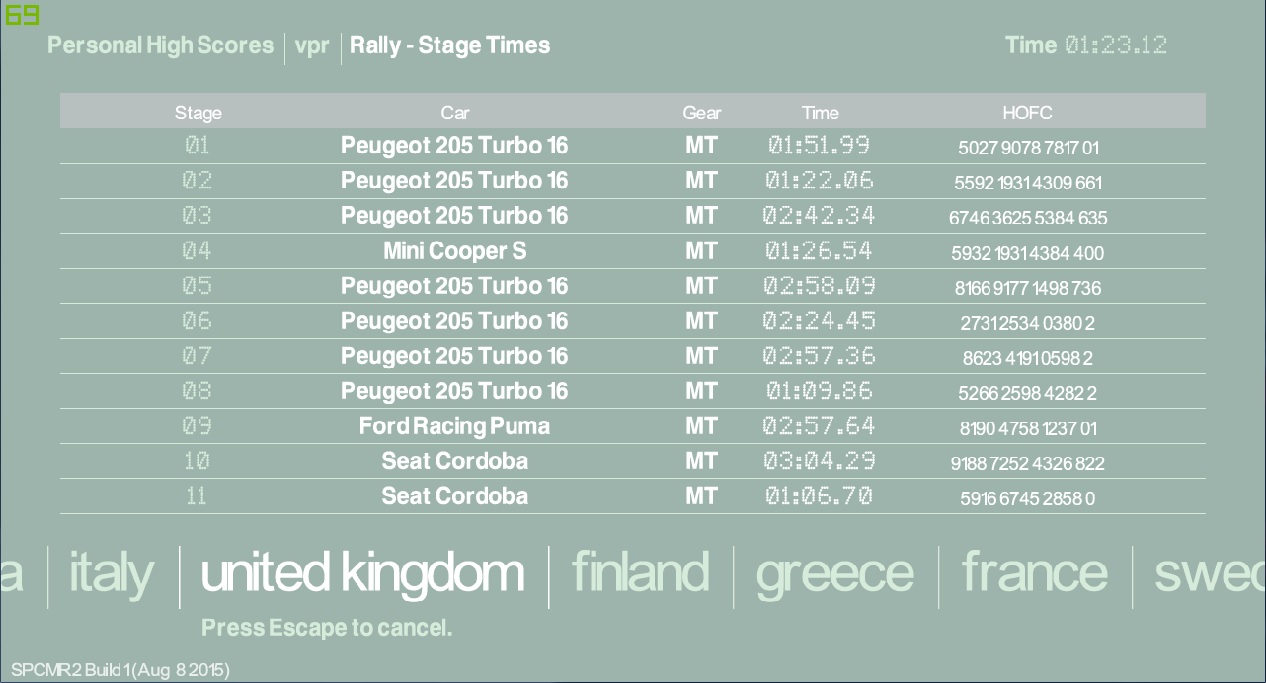Click HOFC code 5592 1931 4309 661

(x=1028, y=183)
